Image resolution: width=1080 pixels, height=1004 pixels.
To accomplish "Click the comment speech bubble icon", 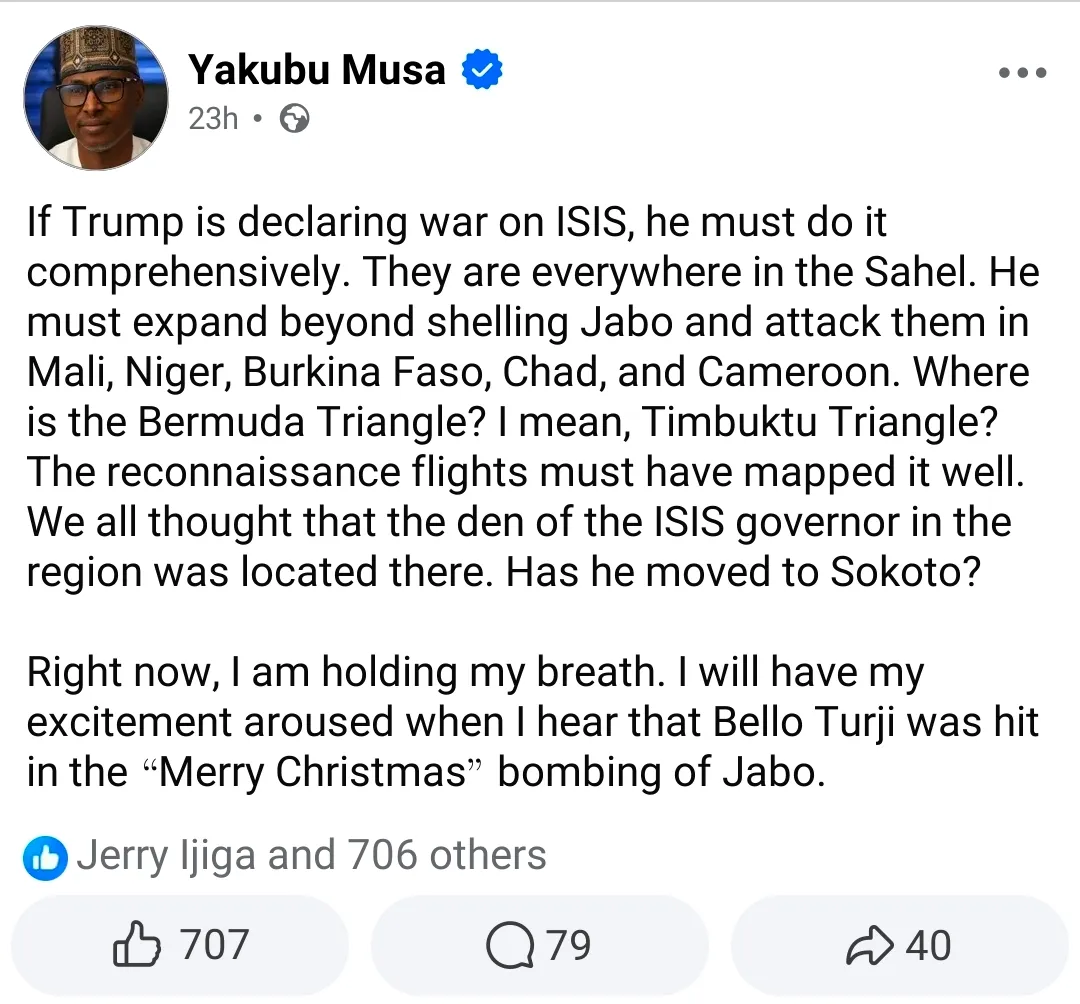I will pos(510,946).
